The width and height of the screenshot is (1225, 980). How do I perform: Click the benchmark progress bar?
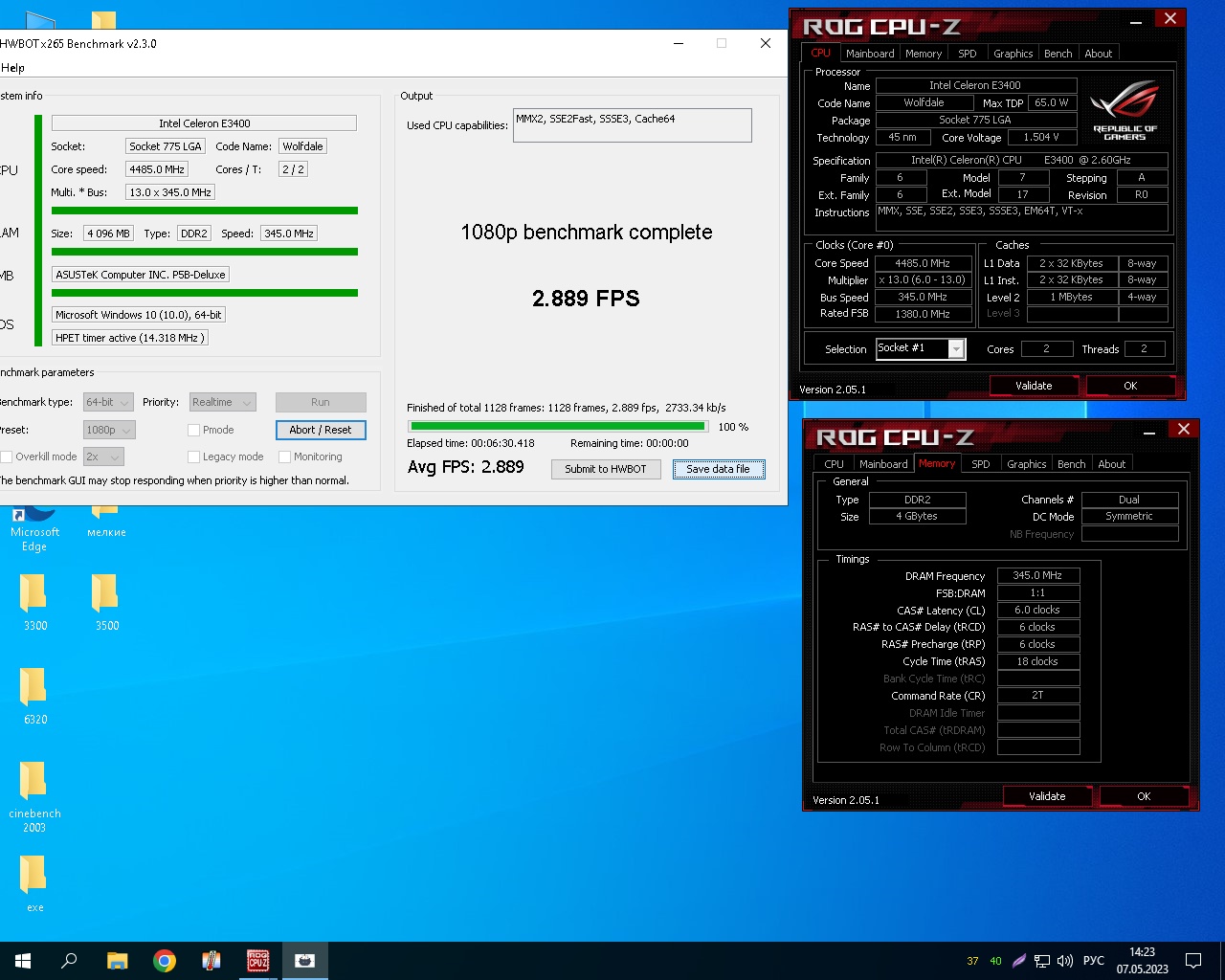coord(558,427)
